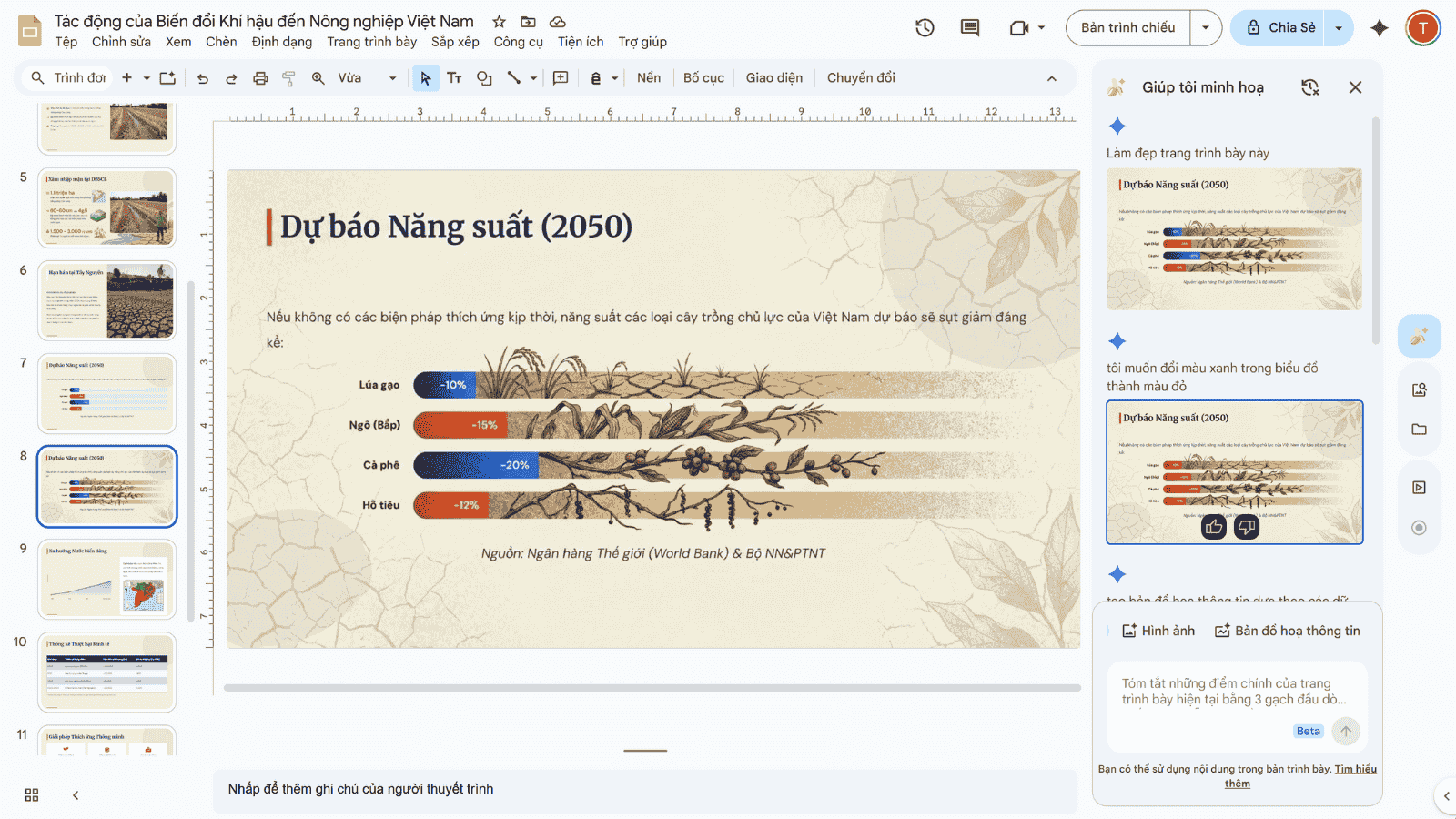1456x819 pixels.
Task: Open grid view of slides
Action: pos(32,794)
